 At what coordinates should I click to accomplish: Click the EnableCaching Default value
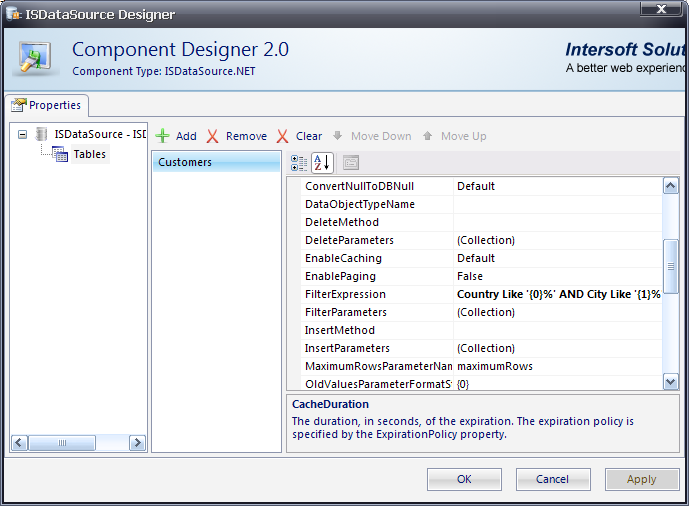[558, 258]
